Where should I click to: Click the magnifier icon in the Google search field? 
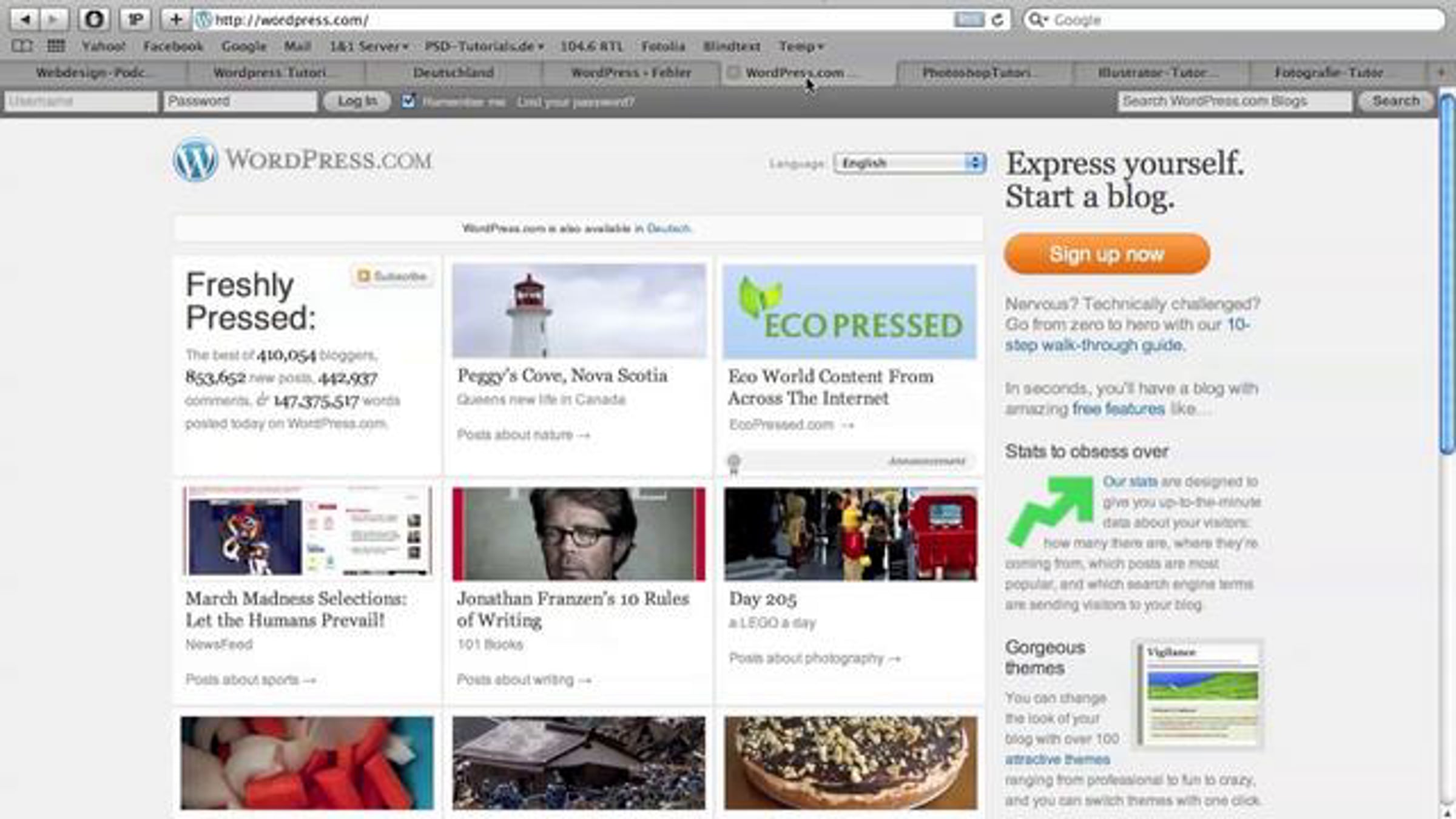1035,20
